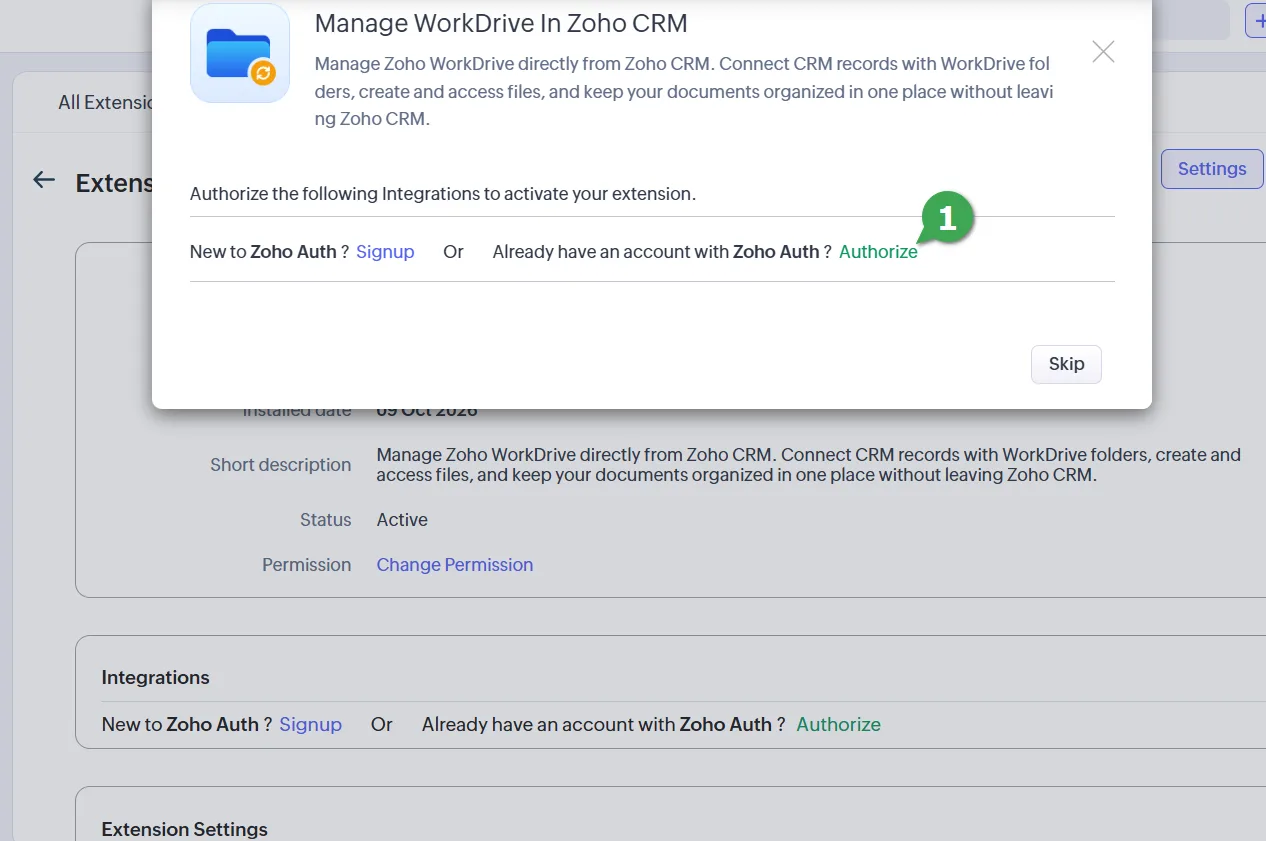Image resolution: width=1266 pixels, height=841 pixels.
Task: Click the 'Extension Settings' heading
Action: point(185,829)
